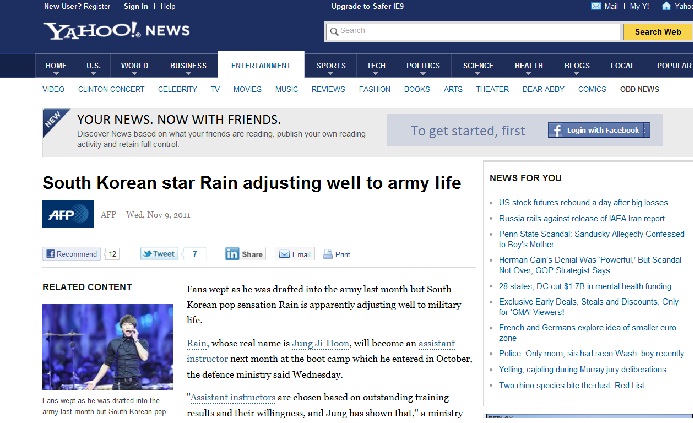Screen dimensions: 693x423
Task: Select the Entertainment tab
Action: click(261, 65)
